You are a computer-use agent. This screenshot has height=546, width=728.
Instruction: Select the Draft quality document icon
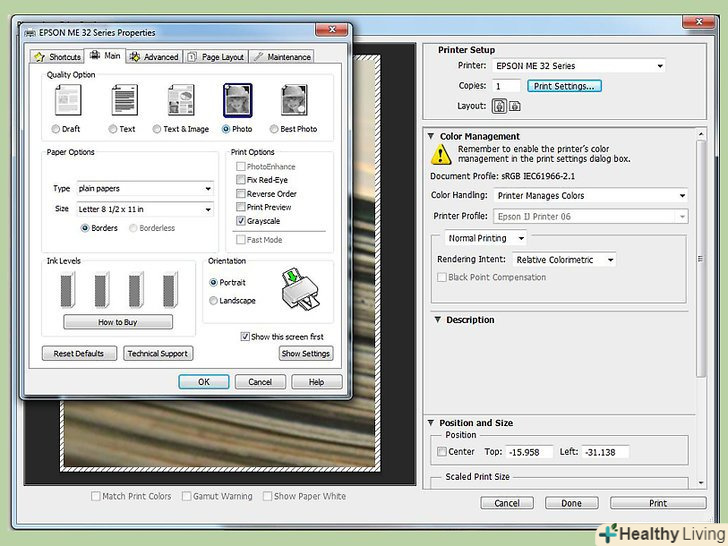pyautogui.click(x=67, y=101)
